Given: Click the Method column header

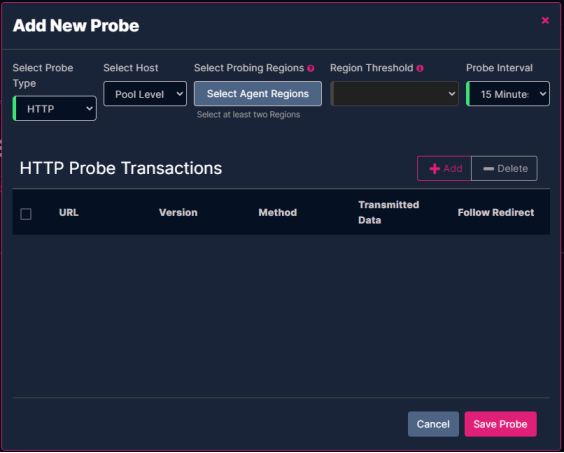Looking at the screenshot, I should 278,212.
